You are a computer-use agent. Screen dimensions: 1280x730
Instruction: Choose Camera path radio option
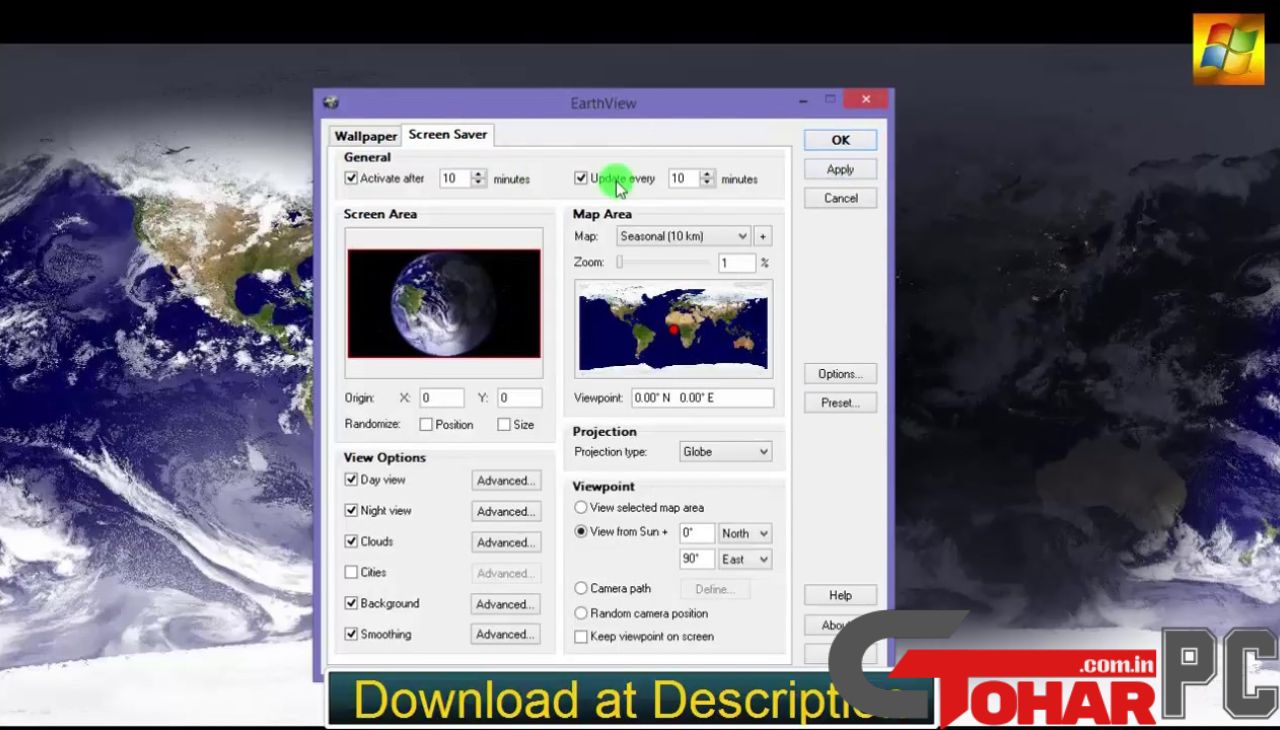(x=581, y=588)
